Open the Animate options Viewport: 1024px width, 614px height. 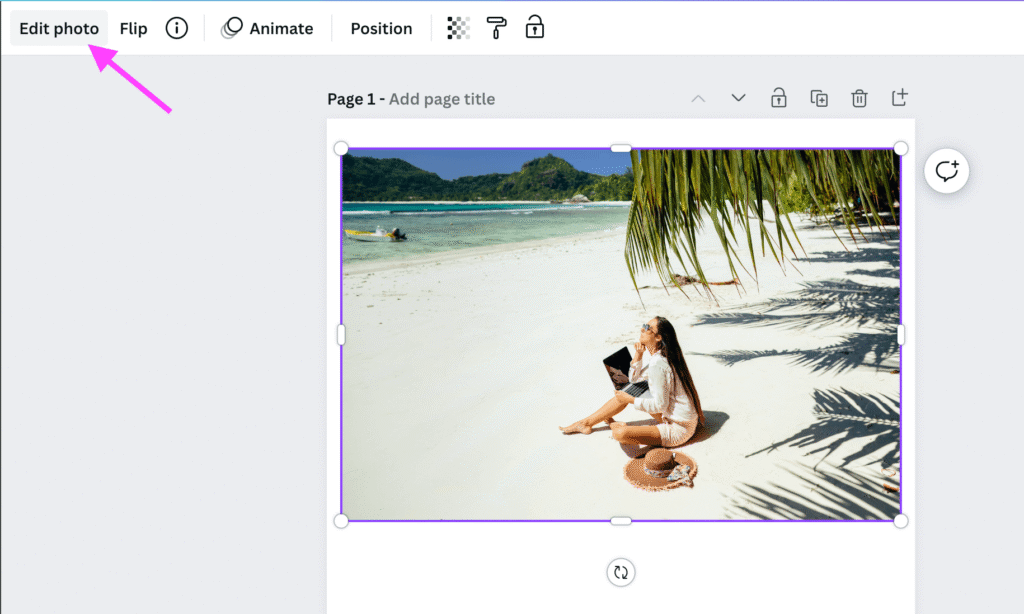[x=268, y=28]
